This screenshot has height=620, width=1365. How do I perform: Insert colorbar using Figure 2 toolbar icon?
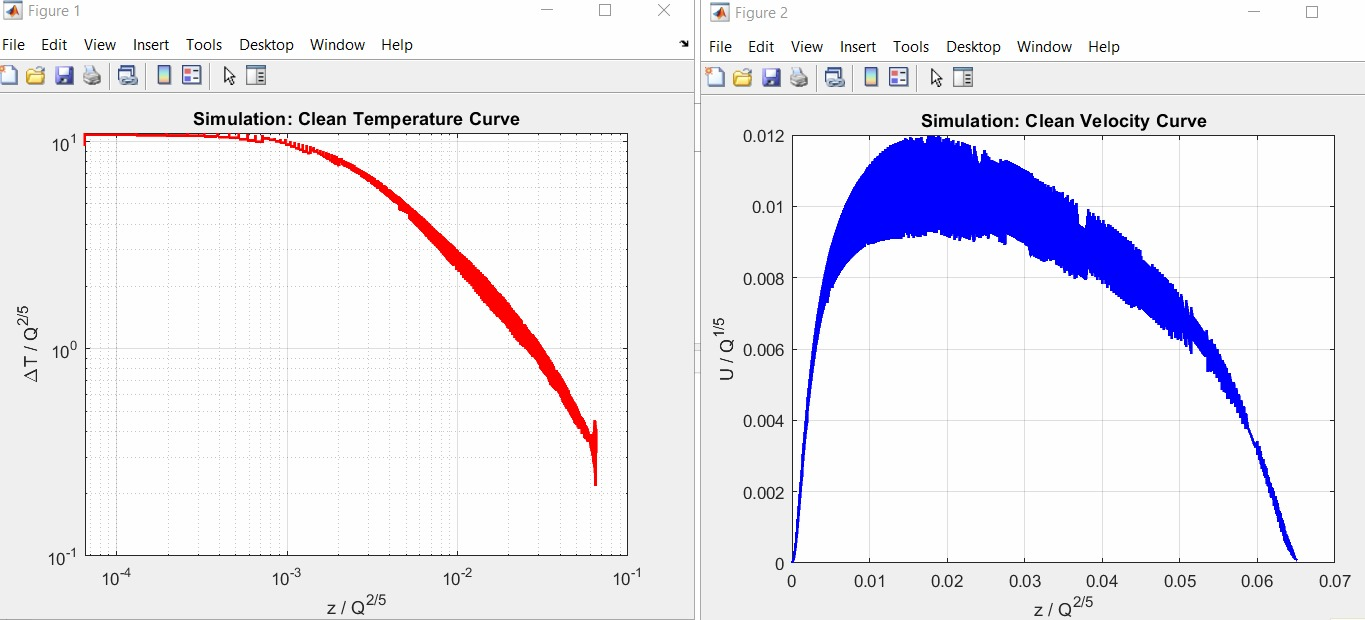click(871, 77)
